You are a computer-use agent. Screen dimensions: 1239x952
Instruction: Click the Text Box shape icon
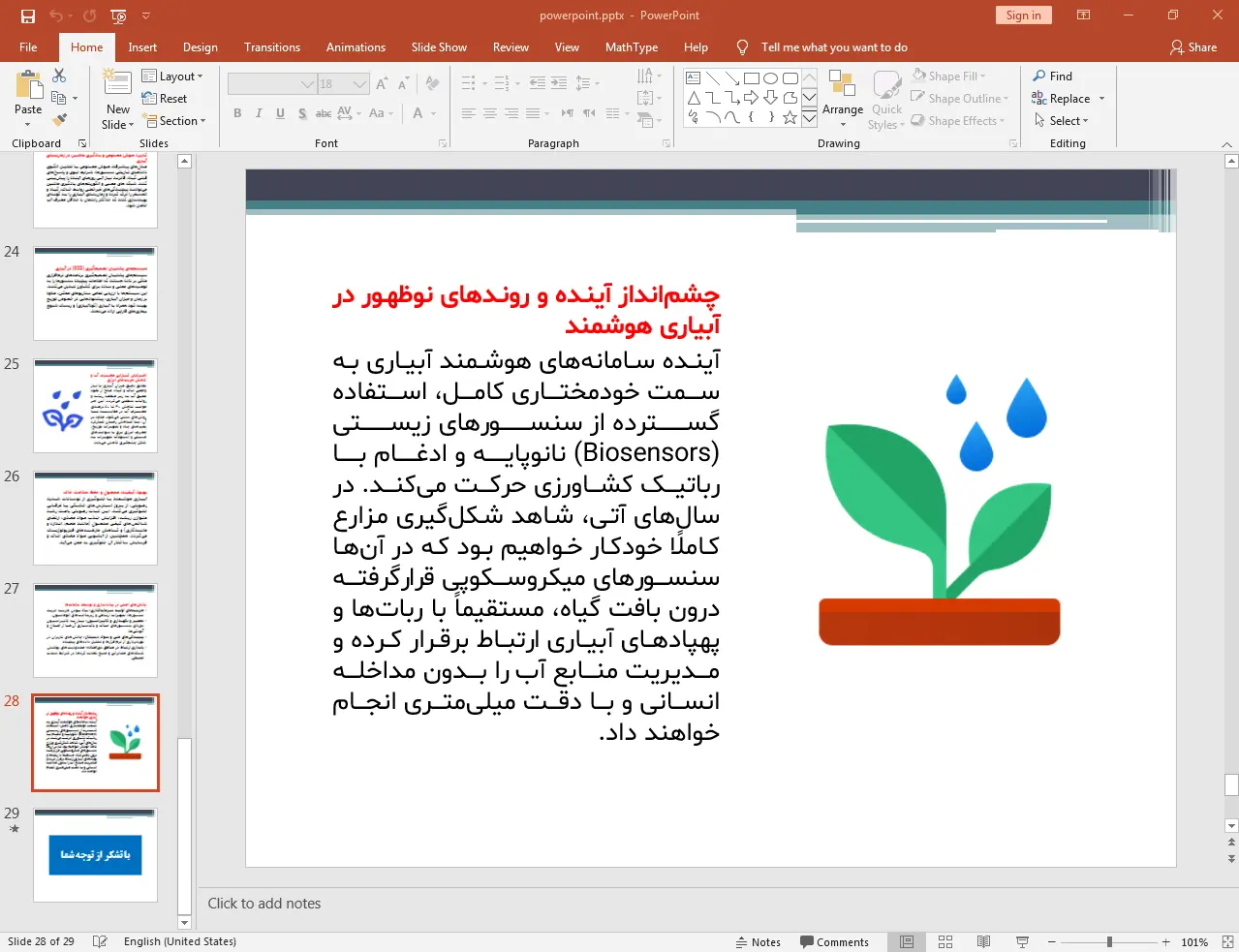694,77
